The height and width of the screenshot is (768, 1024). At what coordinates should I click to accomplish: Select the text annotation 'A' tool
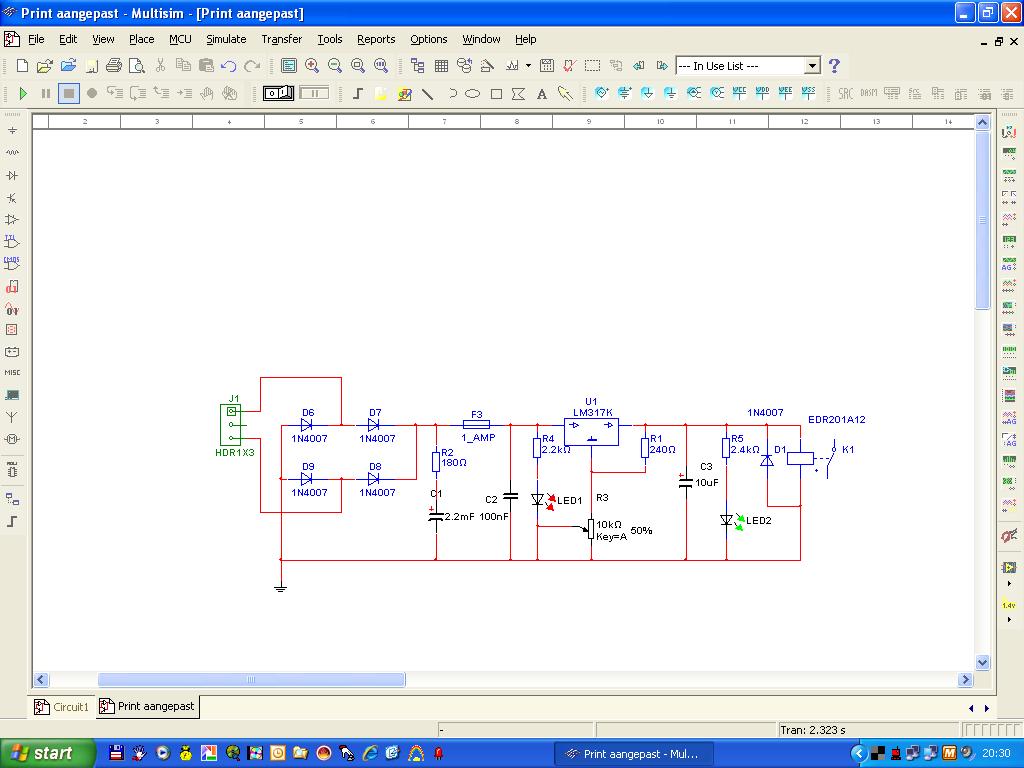(x=542, y=94)
